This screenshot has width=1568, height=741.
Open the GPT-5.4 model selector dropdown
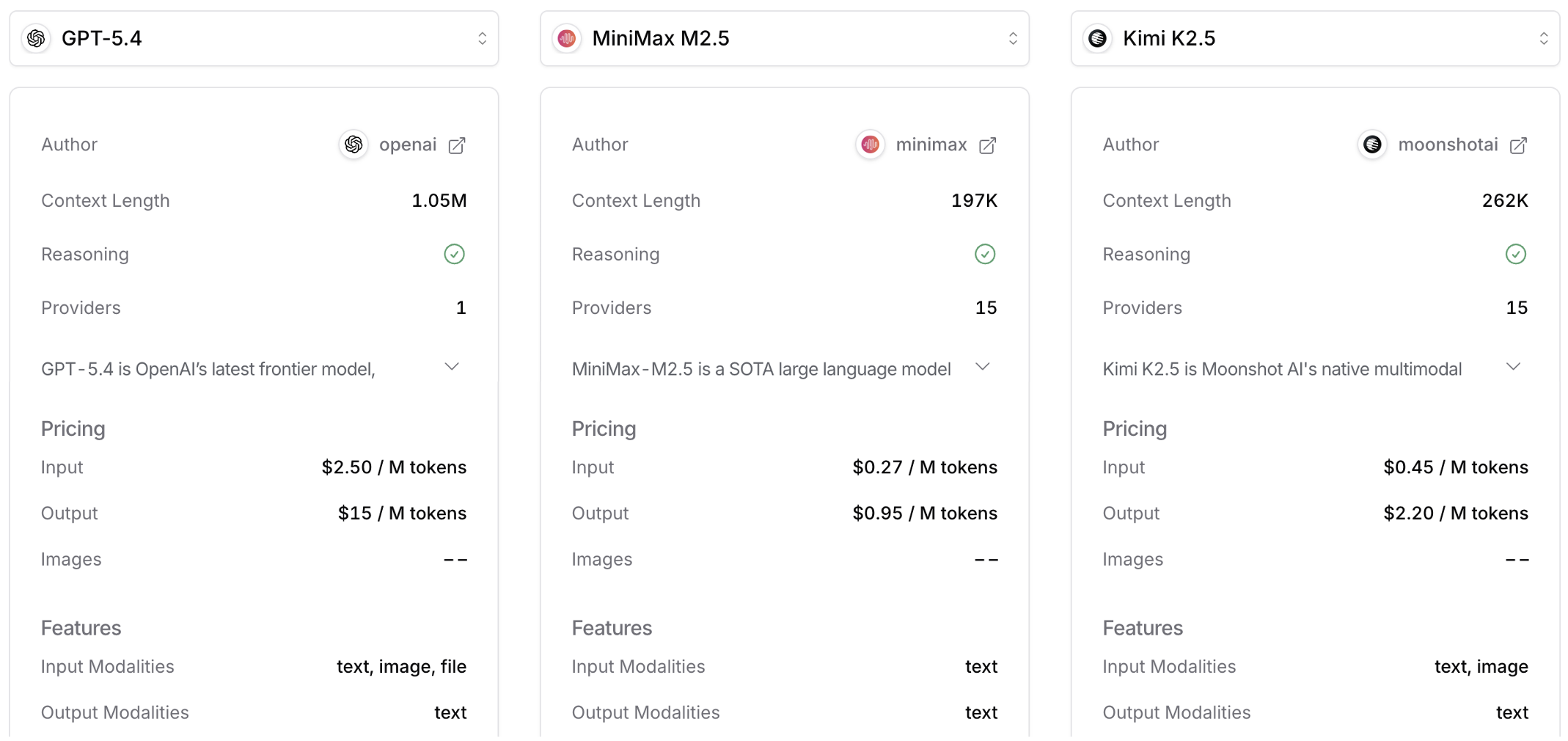[x=254, y=38]
